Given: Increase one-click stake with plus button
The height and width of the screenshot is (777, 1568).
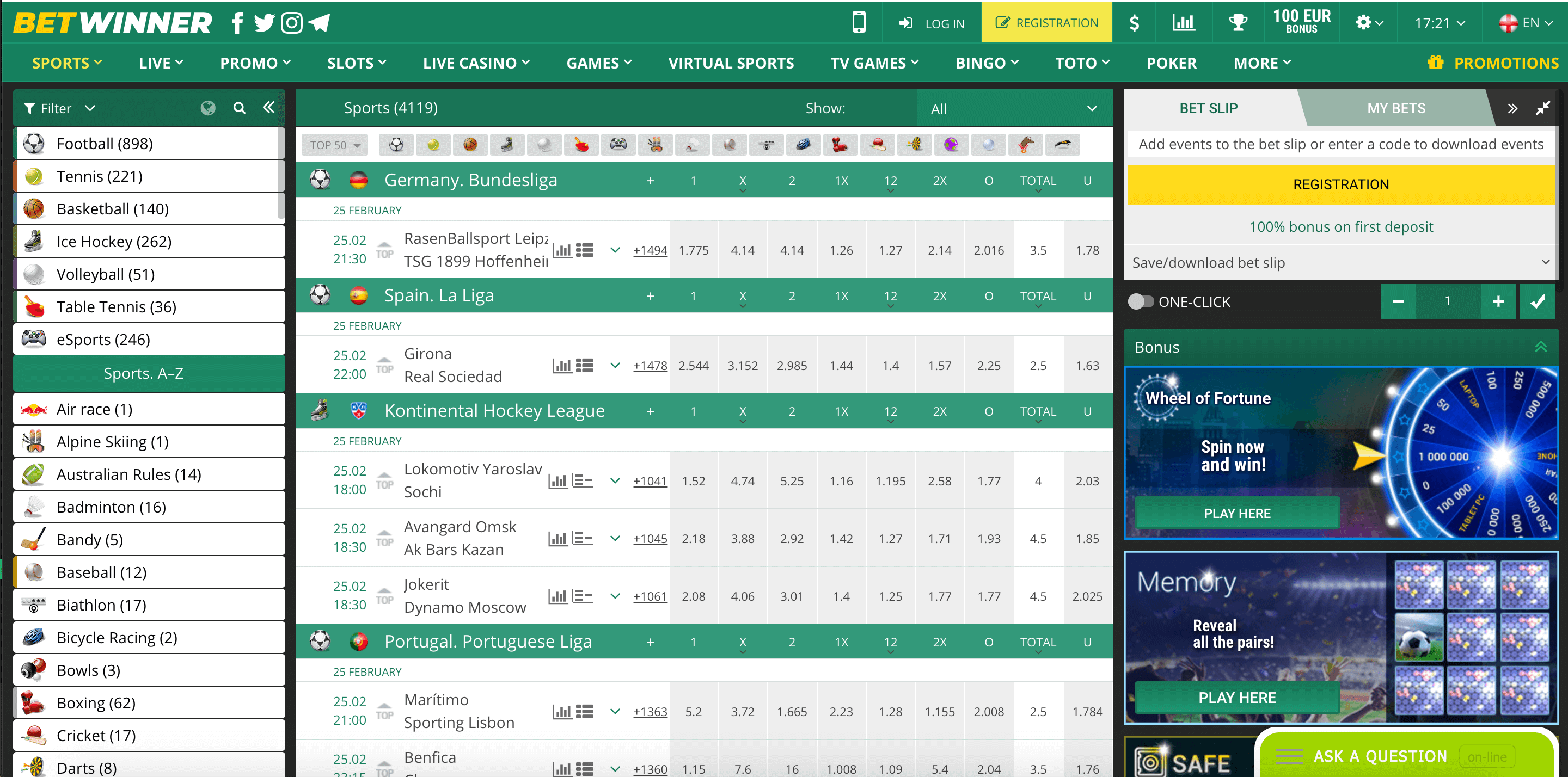Looking at the screenshot, I should click(x=1498, y=301).
